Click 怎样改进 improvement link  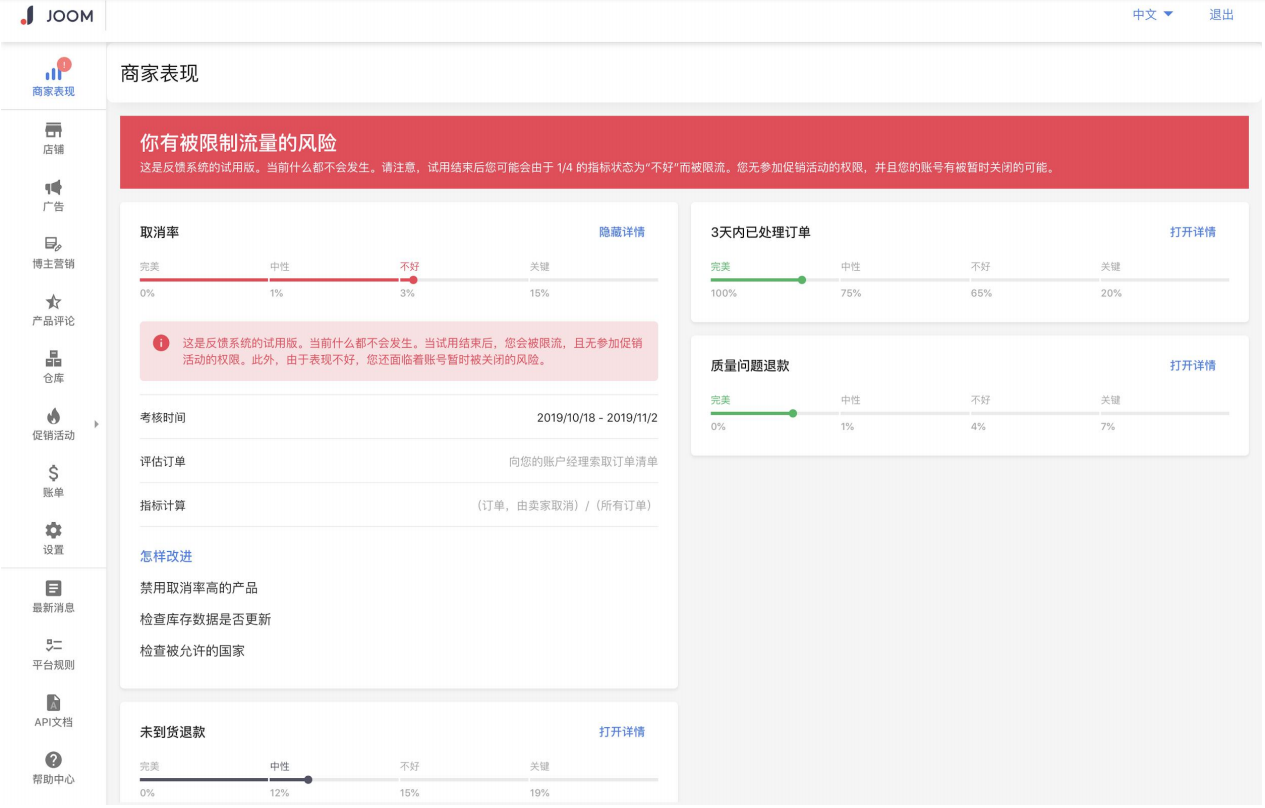pos(166,555)
